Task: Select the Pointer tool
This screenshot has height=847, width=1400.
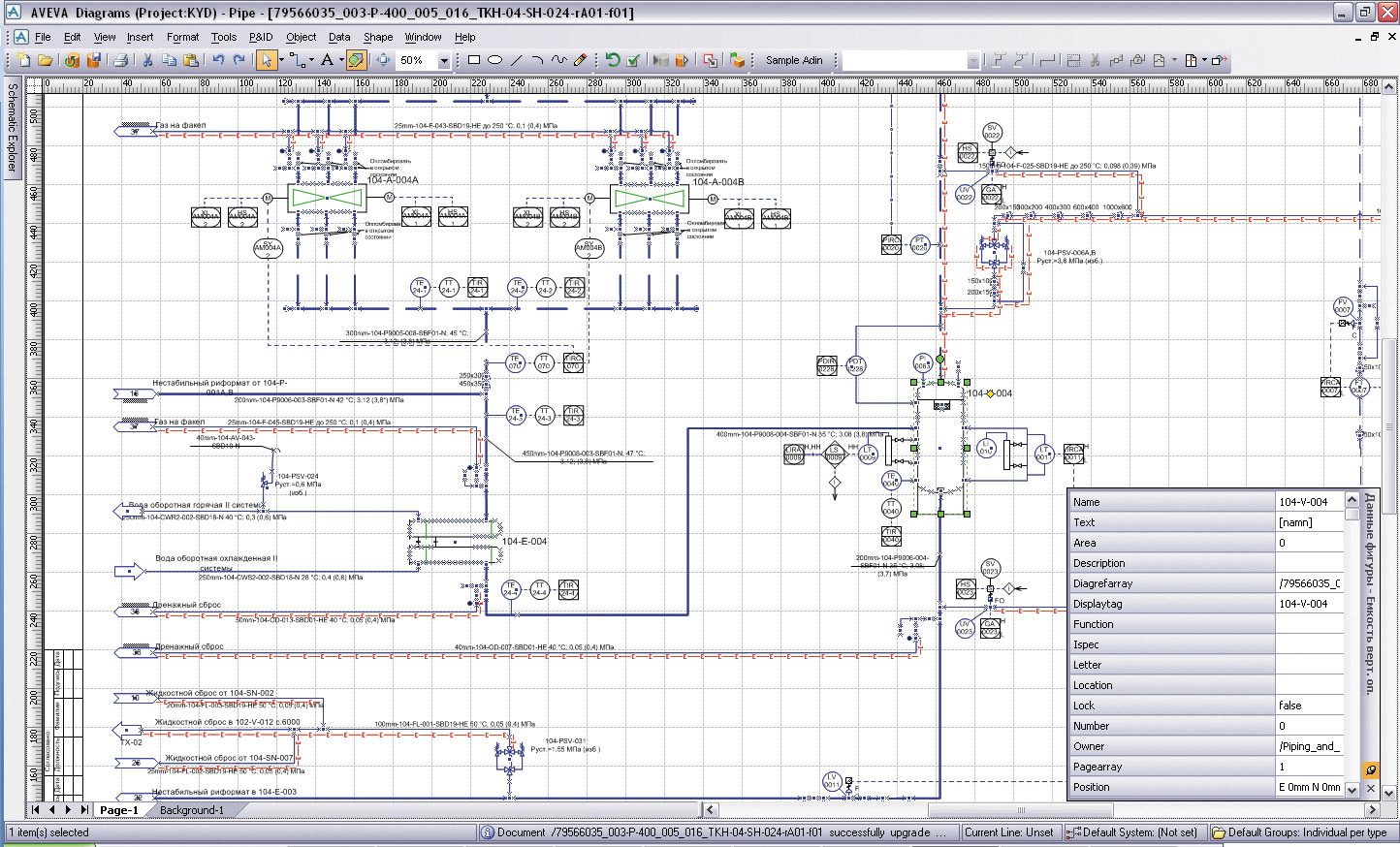Action: tap(266, 60)
